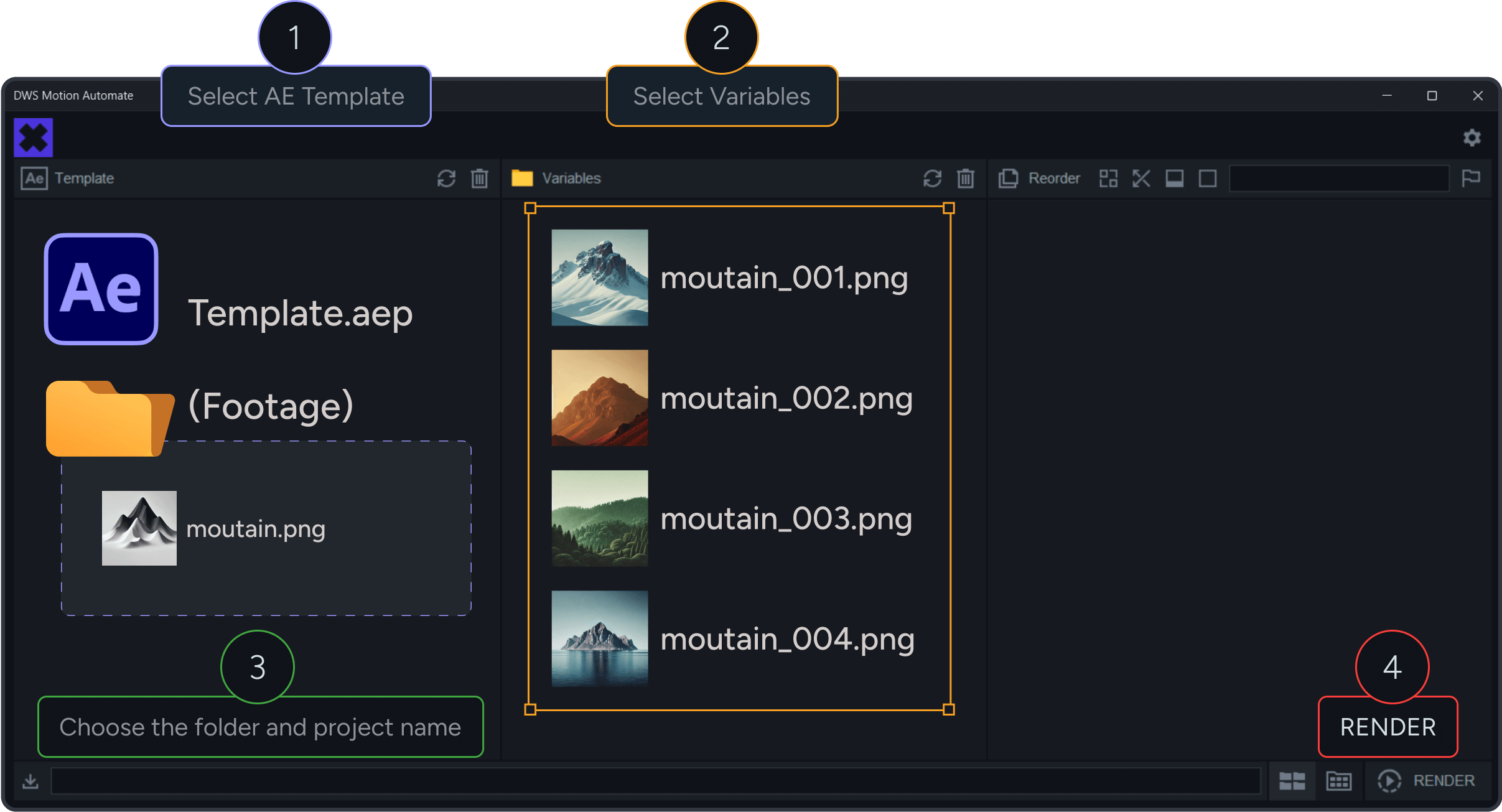The image size is (1502, 812).
Task: Switch to grid table view at bottom
Action: (1339, 781)
